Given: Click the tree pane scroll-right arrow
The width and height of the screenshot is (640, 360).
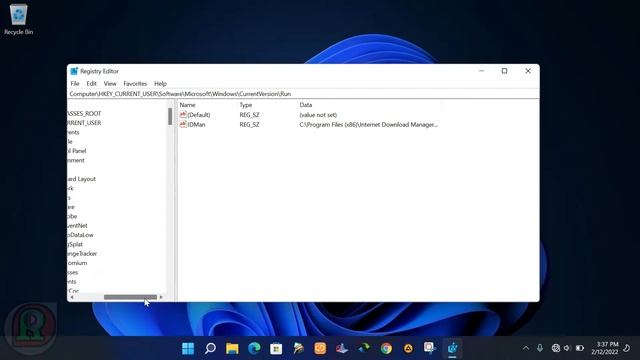Looking at the screenshot, I should (x=161, y=297).
